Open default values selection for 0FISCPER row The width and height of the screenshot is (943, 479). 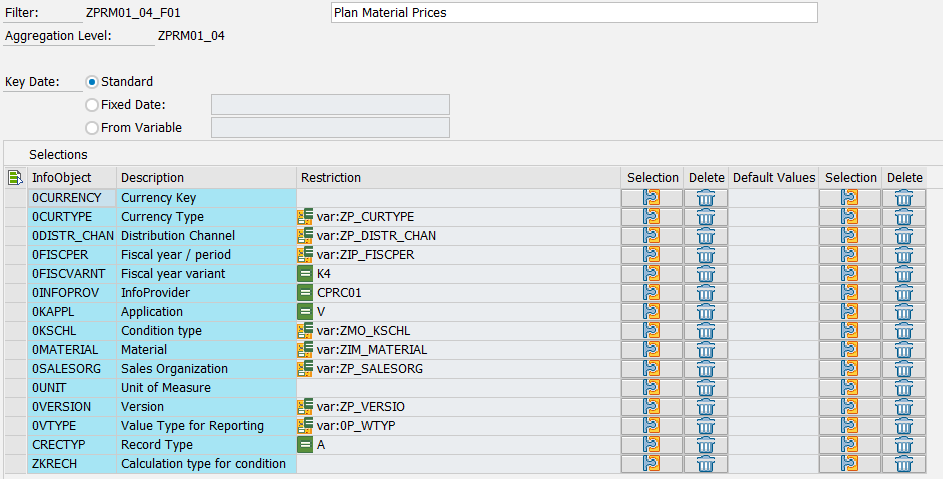[849, 255]
